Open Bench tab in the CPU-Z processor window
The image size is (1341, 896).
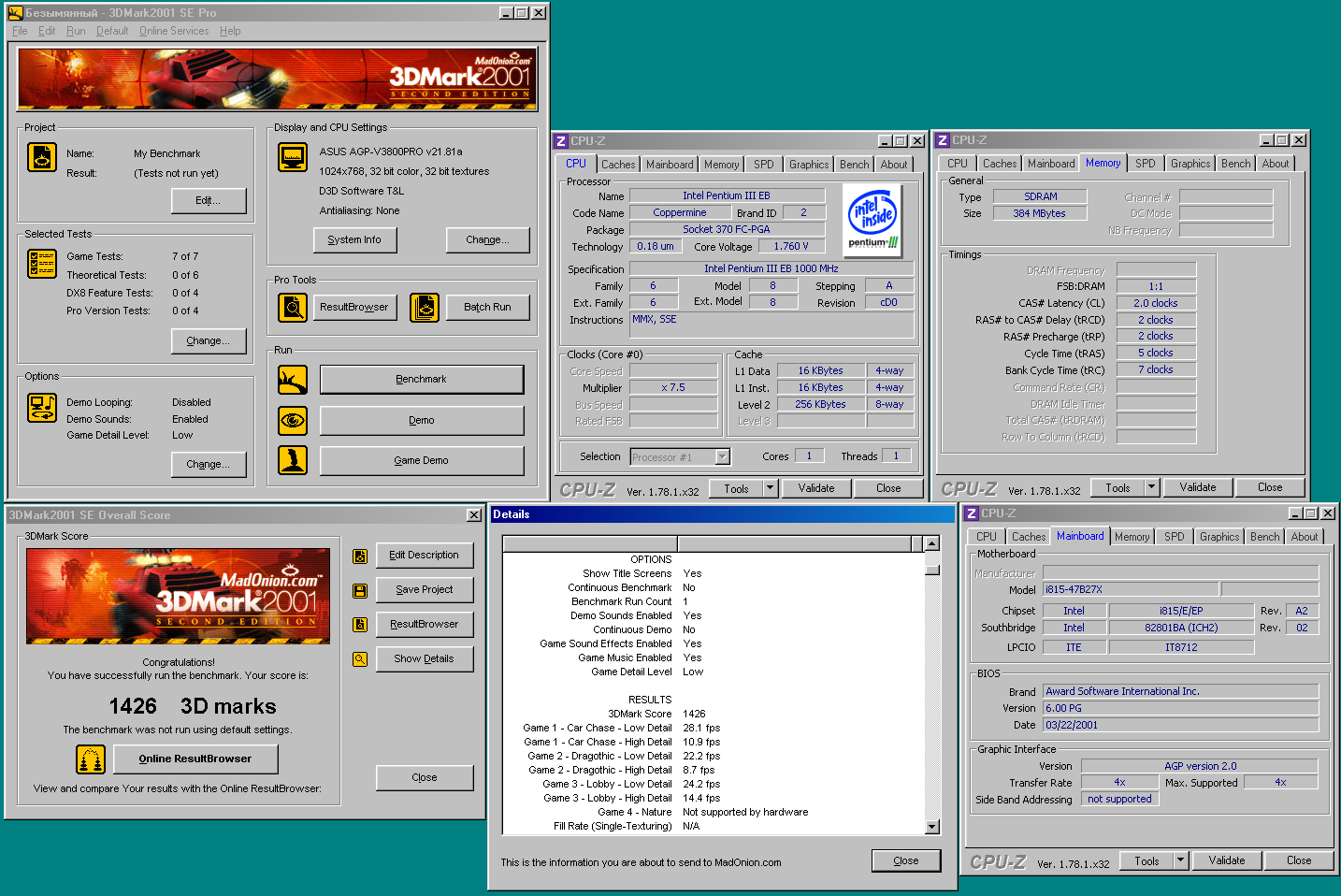point(854,165)
